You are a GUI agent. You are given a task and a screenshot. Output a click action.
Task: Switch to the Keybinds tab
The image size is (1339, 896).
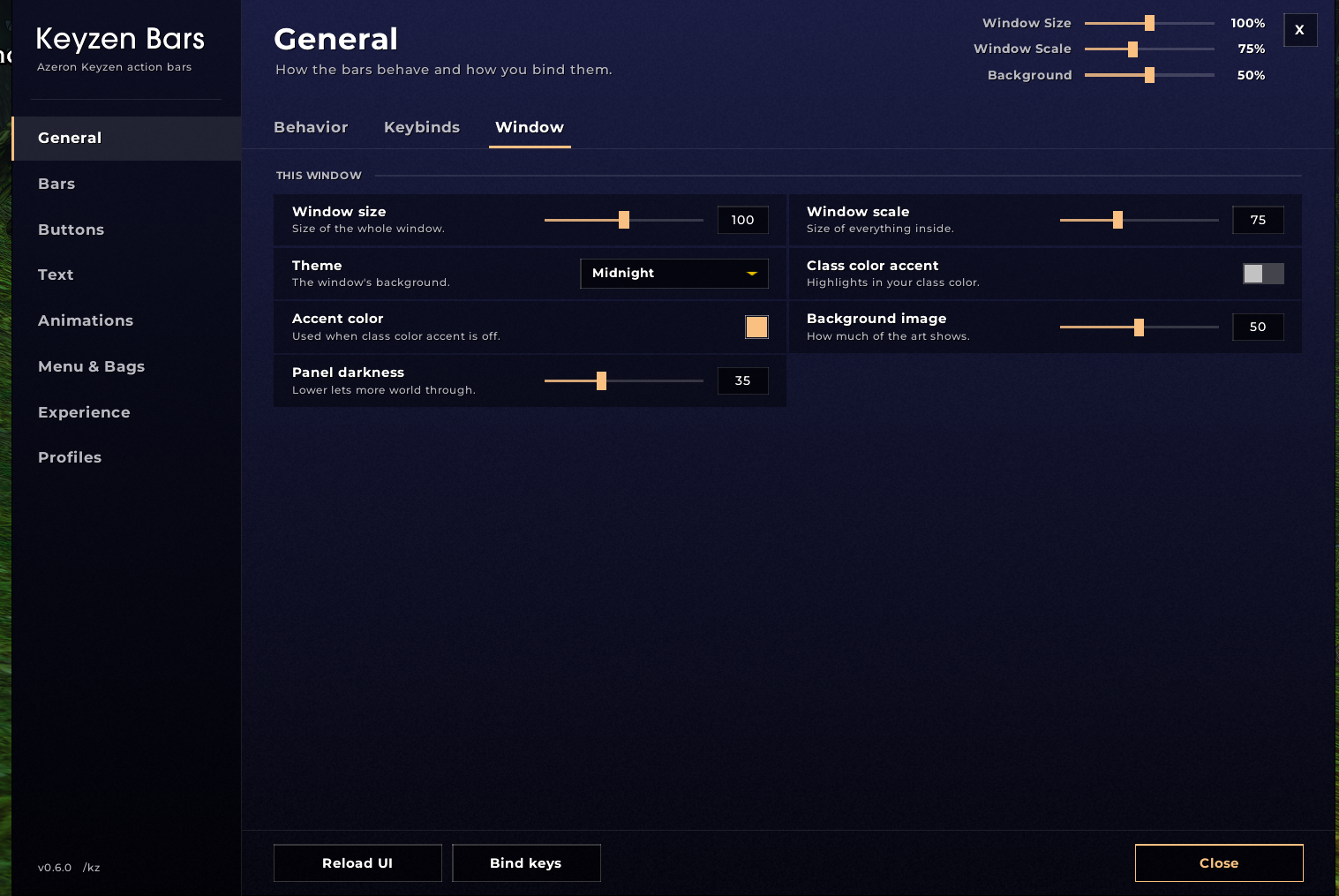(422, 127)
